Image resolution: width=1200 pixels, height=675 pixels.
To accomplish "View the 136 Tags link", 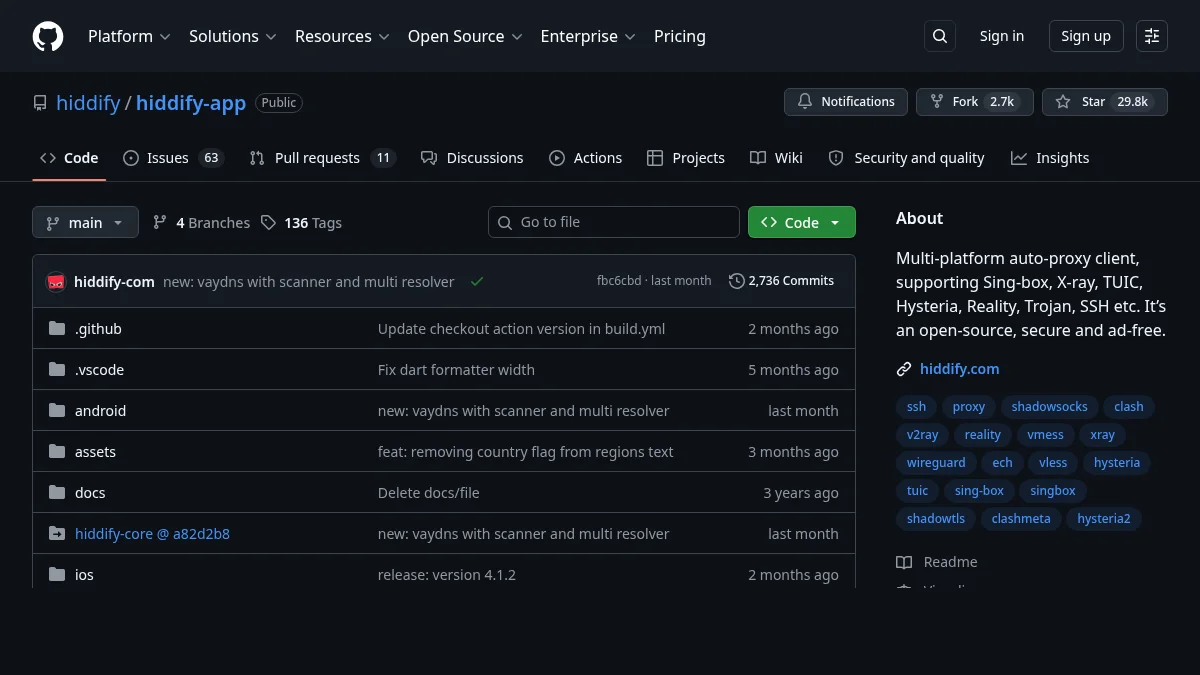I will pyautogui.click(x=301, y=223).
